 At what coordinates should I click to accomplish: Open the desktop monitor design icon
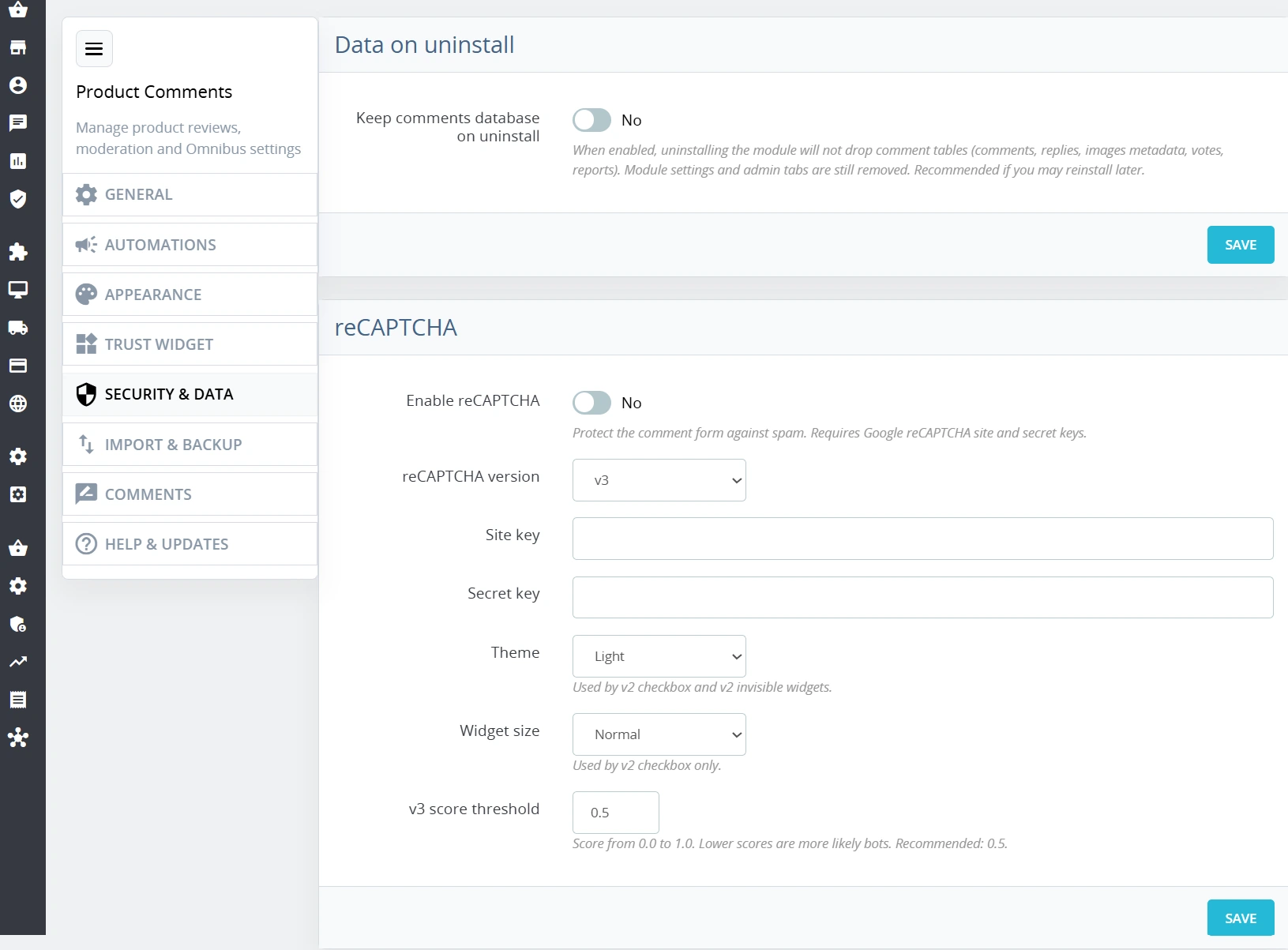pyautogui.click(x=18, y=290)
